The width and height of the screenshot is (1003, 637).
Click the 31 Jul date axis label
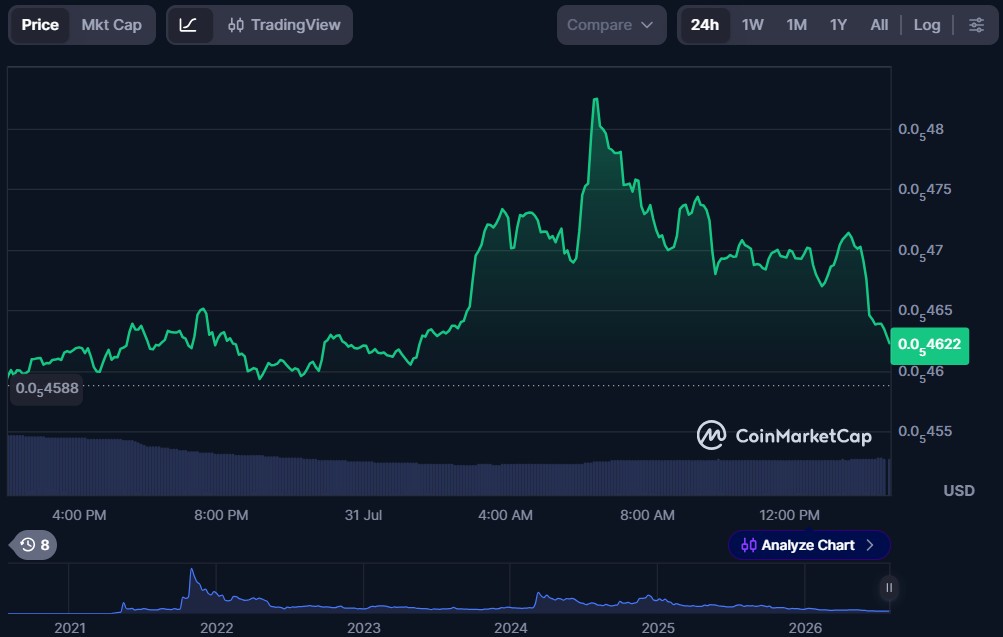click(363, 515)
